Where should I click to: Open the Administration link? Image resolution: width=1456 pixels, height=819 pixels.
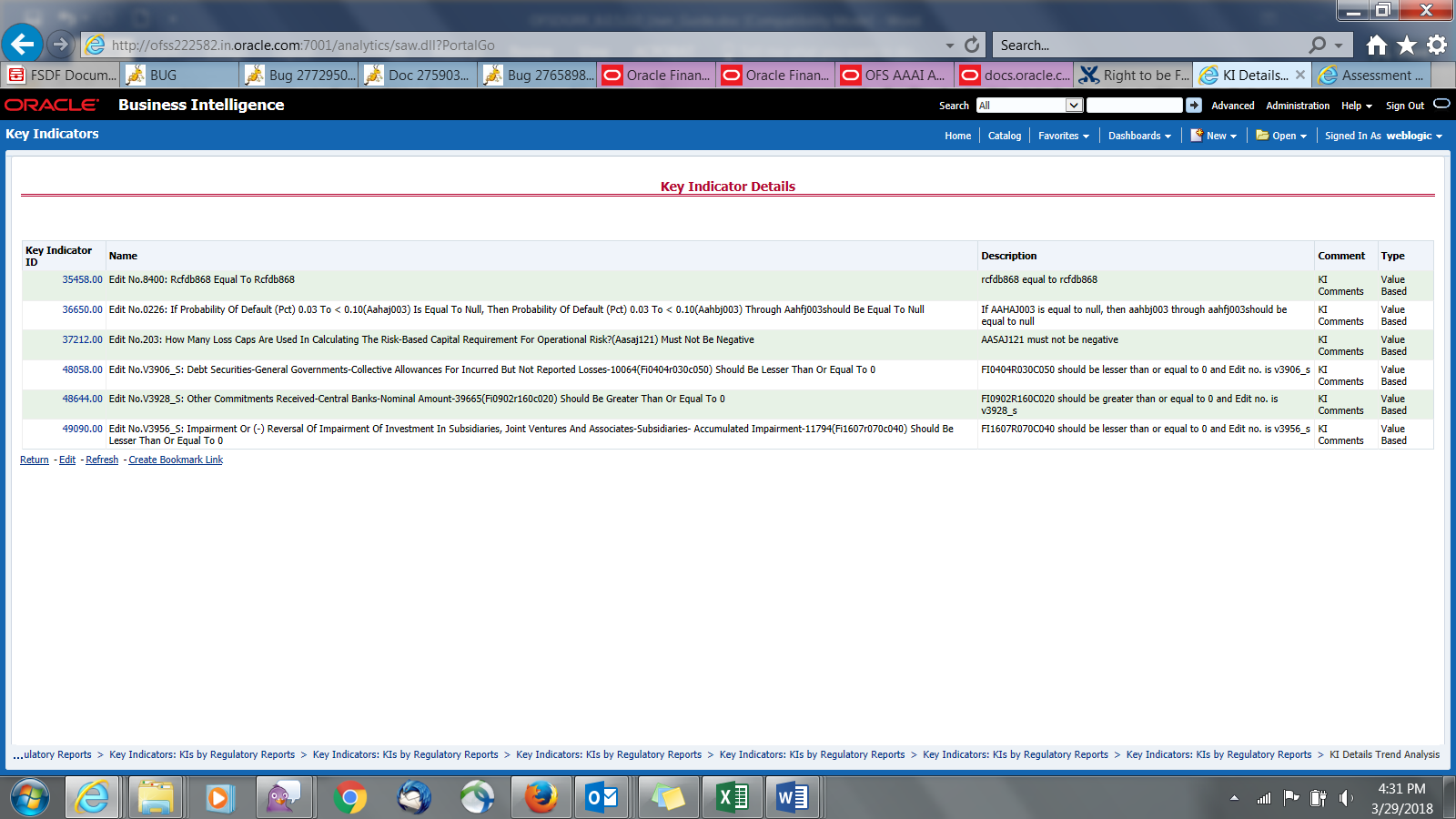click(x=1298, y=106)
